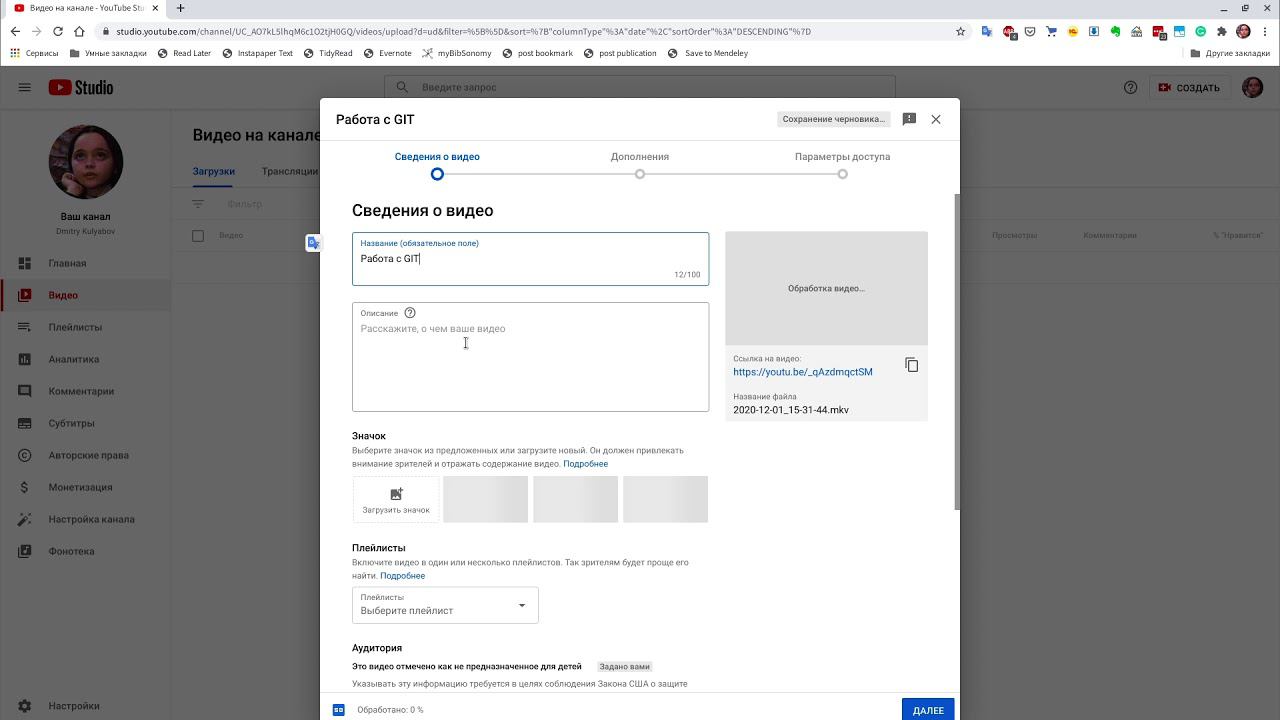
Task: Click the Pocket extension icon
Action: tap(1030, 31)
